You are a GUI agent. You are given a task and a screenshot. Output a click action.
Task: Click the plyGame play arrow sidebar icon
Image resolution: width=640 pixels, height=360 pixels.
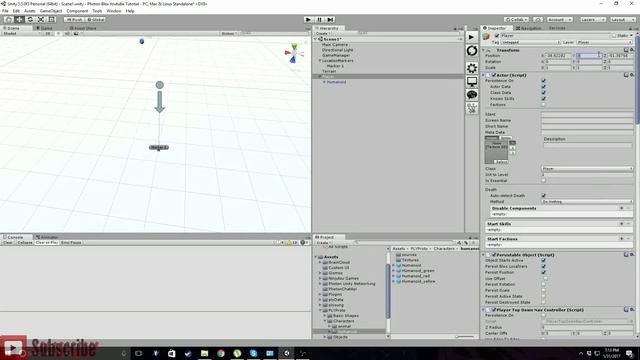coord(472,37)
